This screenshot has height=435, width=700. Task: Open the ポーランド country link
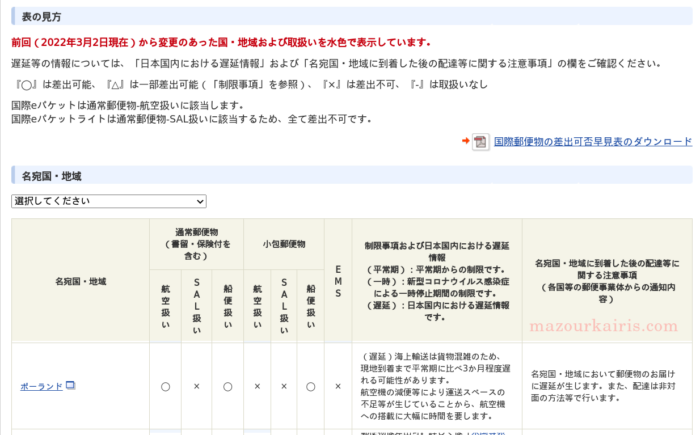[x=41, y=386]
